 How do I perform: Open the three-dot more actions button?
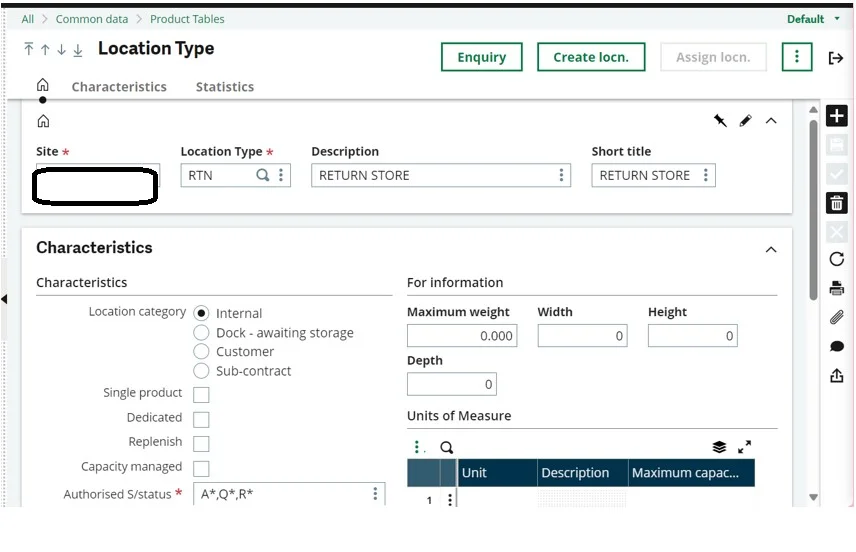tap(796, 57)
